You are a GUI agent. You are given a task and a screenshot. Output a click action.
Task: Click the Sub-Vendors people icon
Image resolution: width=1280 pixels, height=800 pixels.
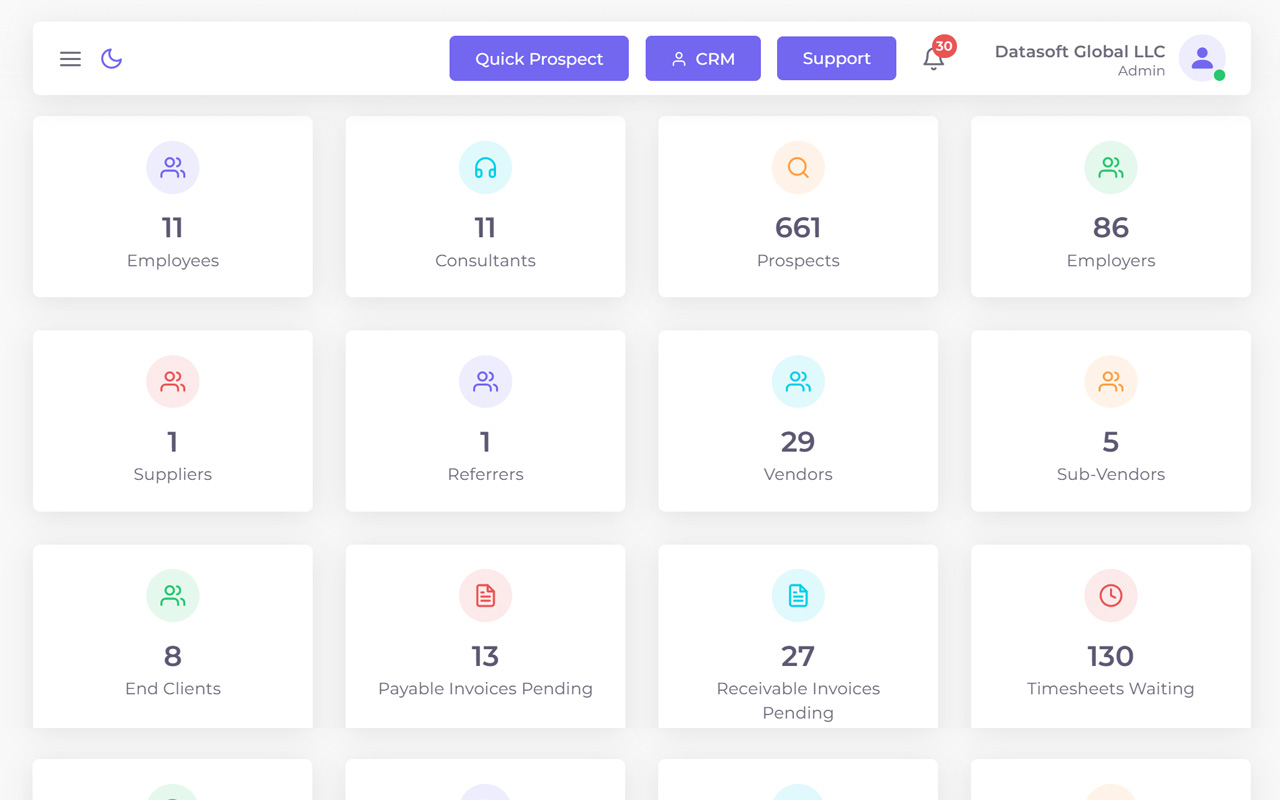1111,381
